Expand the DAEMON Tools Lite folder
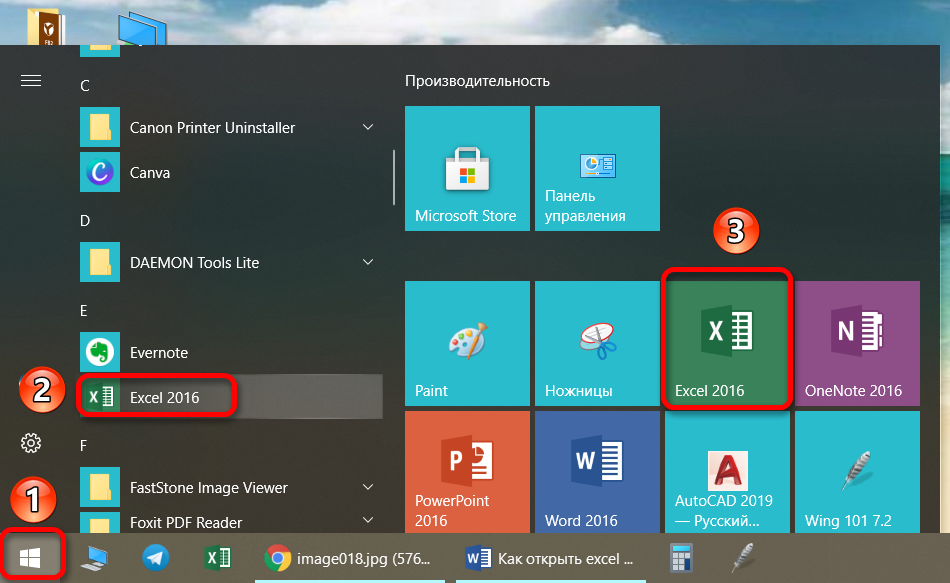The width and height of the screenshot is (950, 583). 367,262
